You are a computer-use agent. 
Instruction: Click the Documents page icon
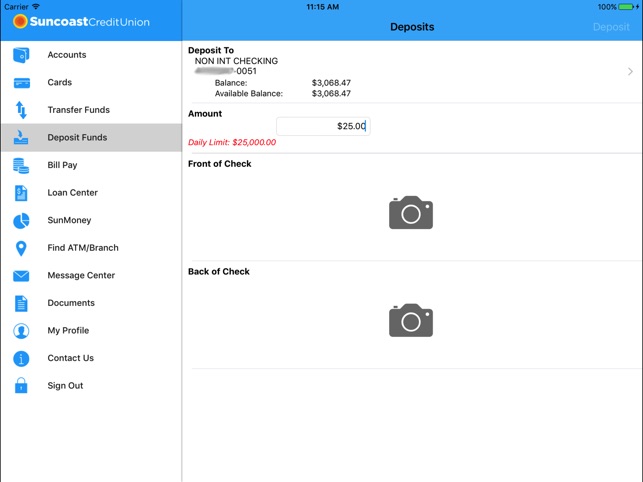point(21,303)
